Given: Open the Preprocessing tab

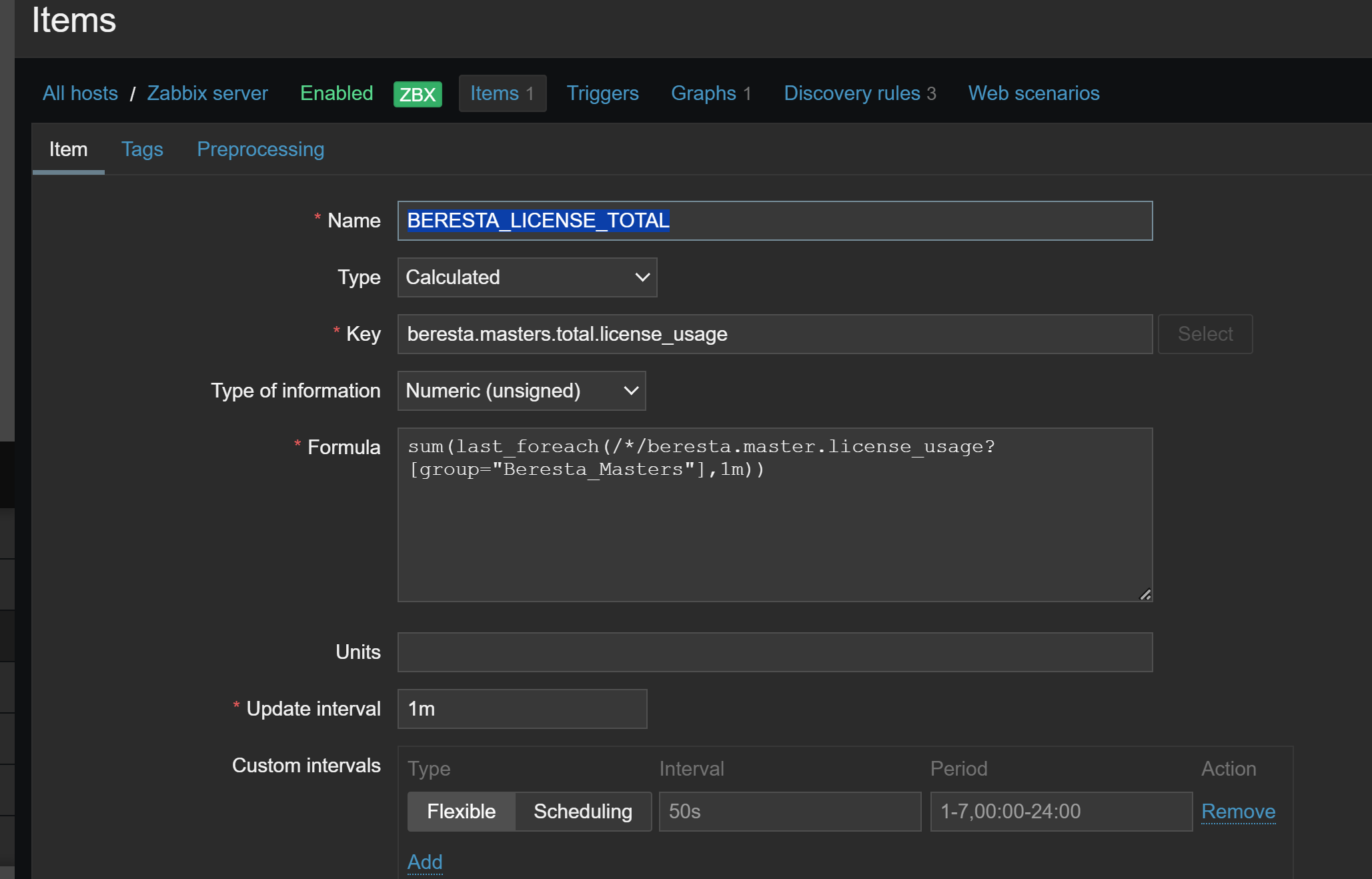Looking at the screenshot, I should tap(260, 149).
